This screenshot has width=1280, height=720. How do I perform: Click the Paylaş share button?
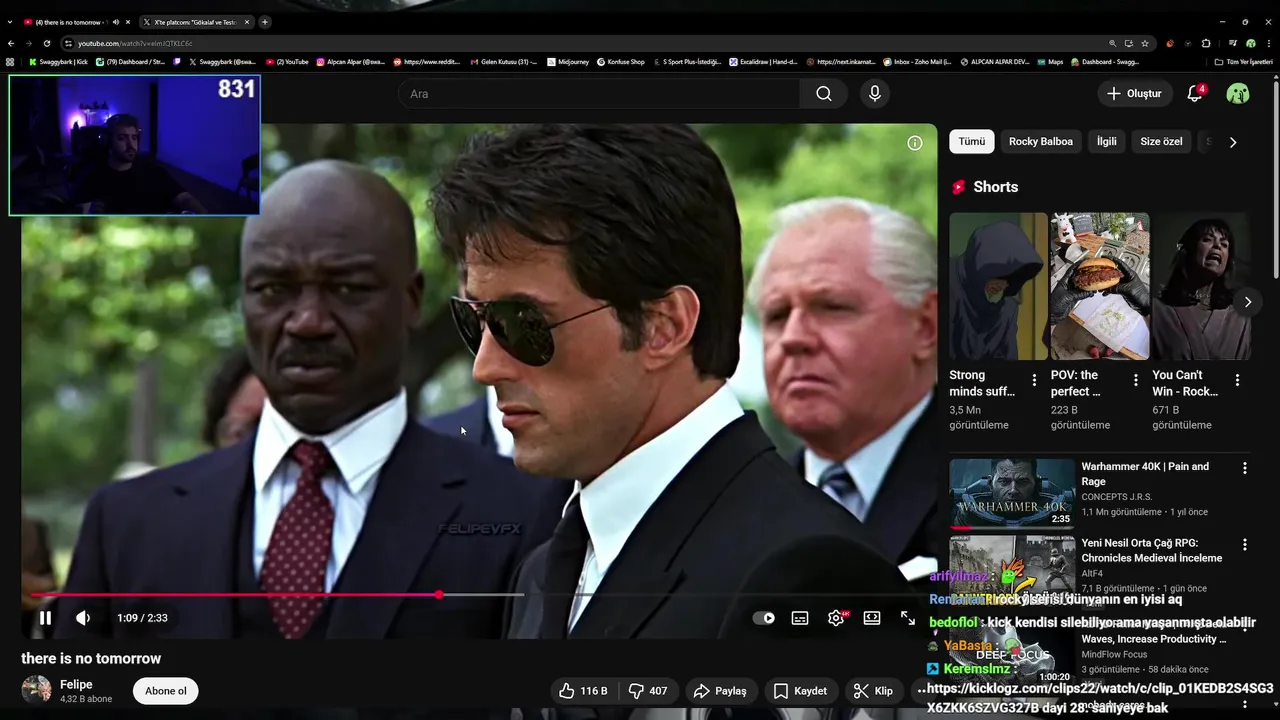click(x=720, y=691)
